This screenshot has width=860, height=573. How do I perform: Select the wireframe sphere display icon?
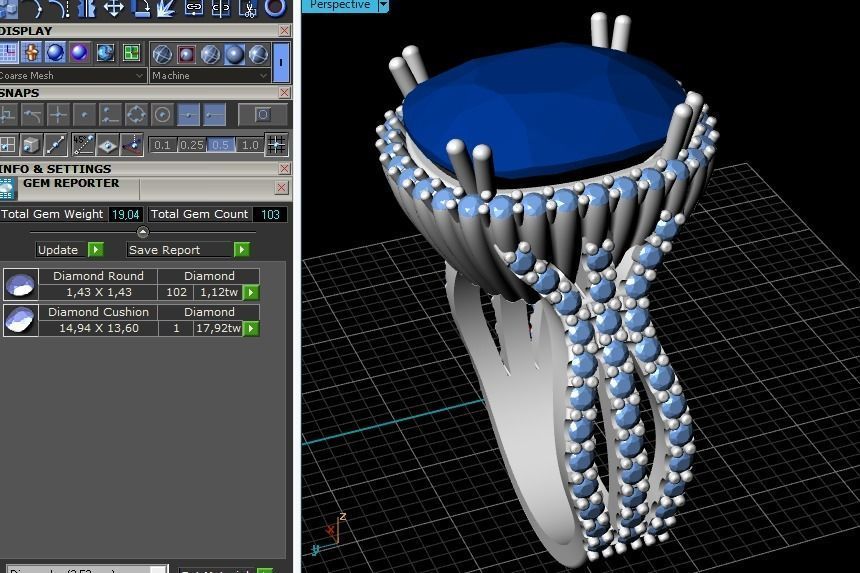coord(162,54)
